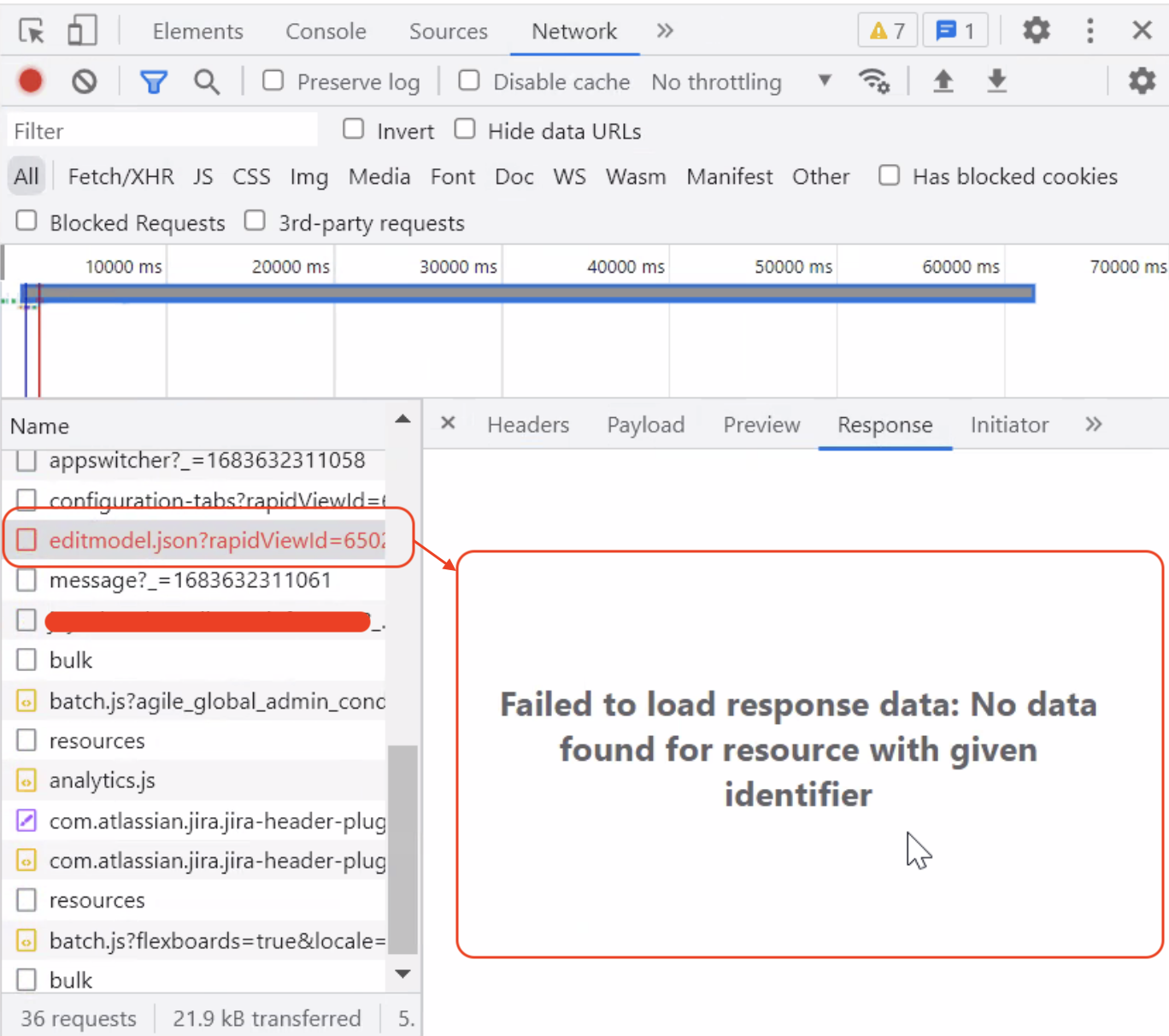The image size is (1169, 1036).
Task: Click the export HAR download icon
Action: pyautogui.click(x=996, y=82)
